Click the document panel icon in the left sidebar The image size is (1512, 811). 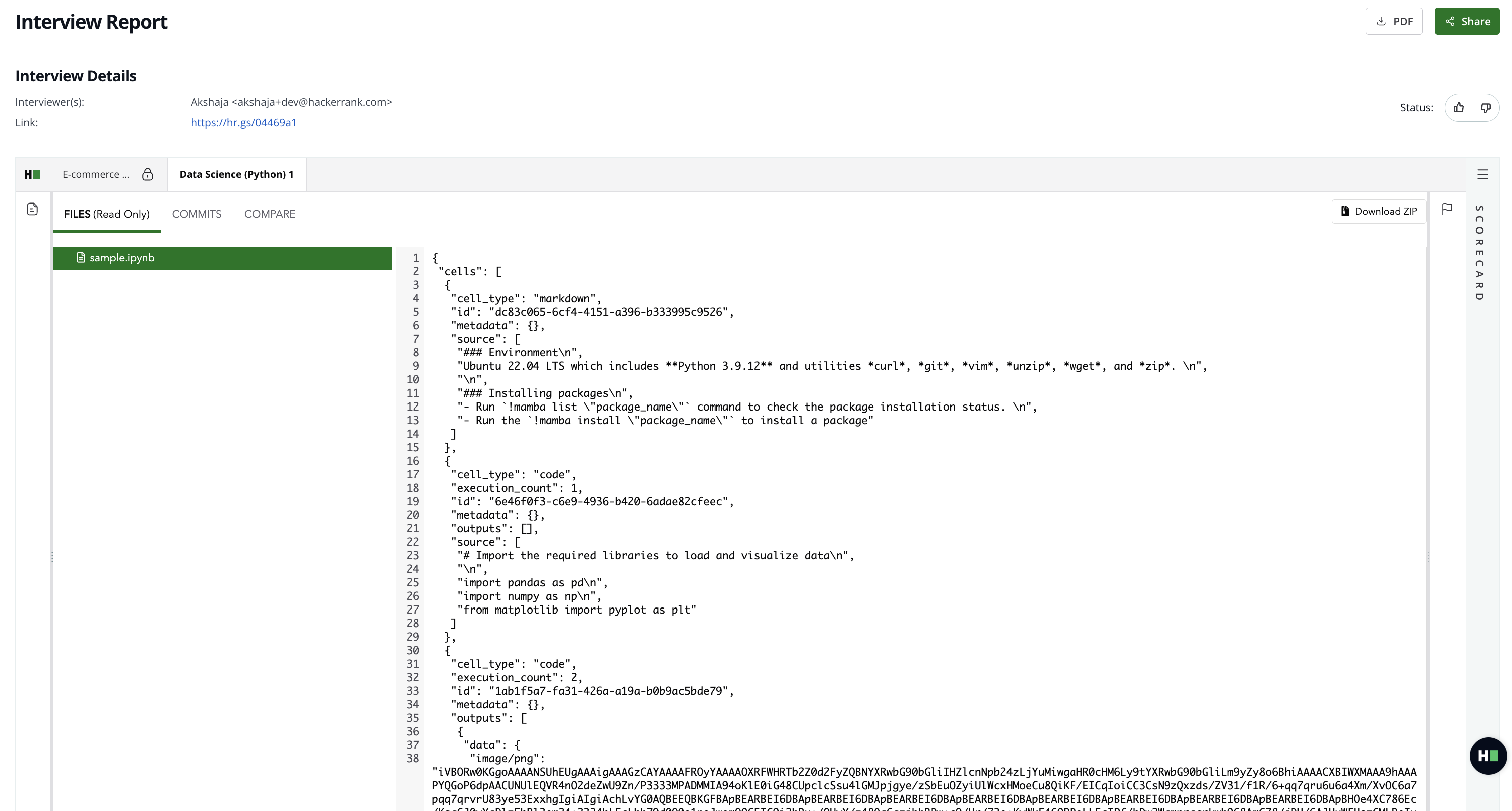point(32,209)
